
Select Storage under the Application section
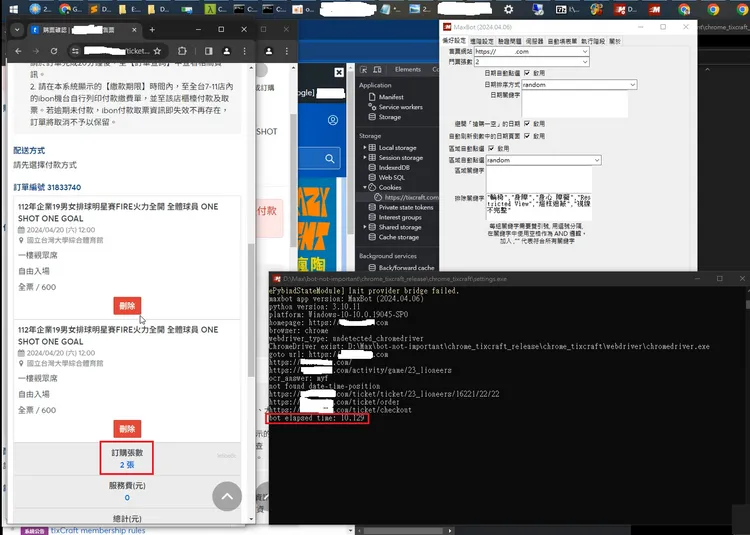coord(385,117)
